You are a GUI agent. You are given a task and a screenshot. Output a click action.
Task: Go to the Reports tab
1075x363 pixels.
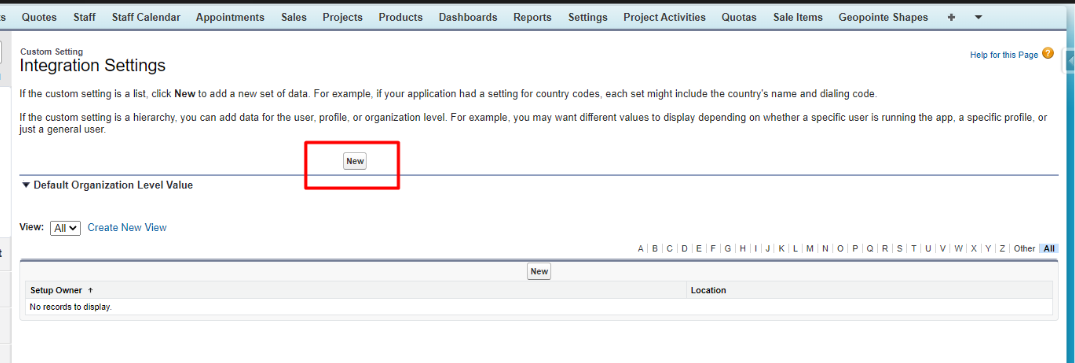533,17
